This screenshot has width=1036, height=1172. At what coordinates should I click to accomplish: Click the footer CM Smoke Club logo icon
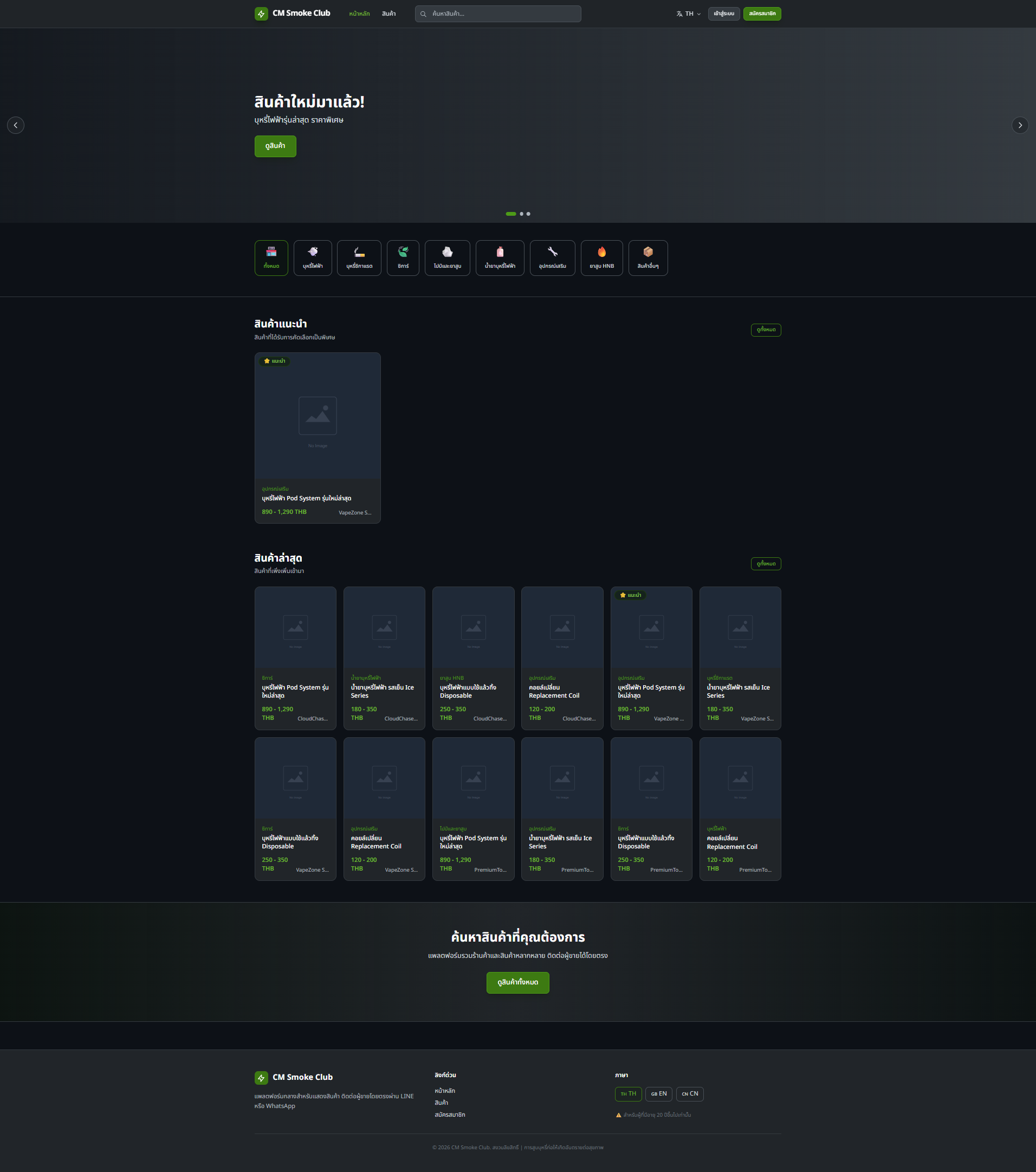pos(261,1077)
